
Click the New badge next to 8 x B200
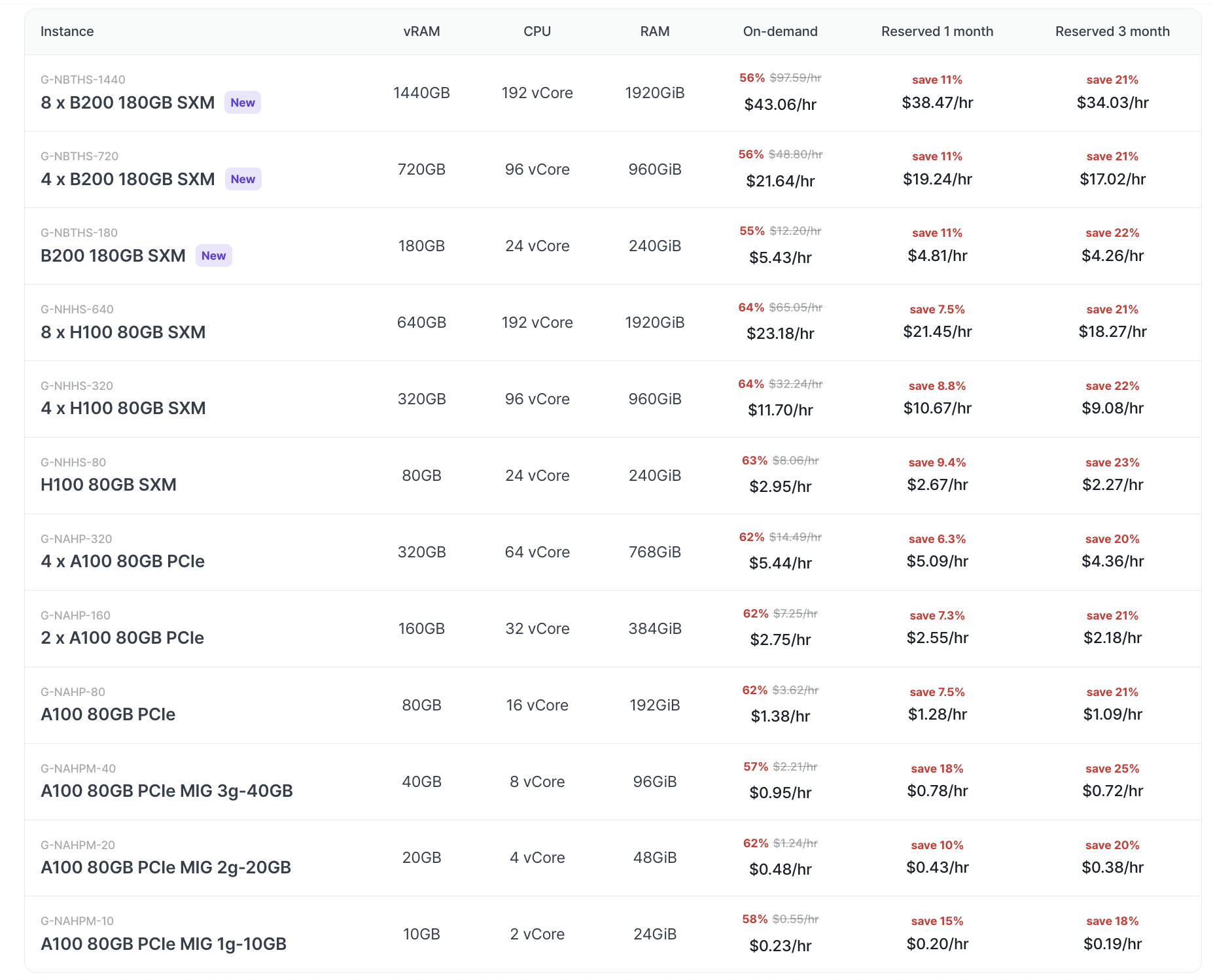coord(243,103)
